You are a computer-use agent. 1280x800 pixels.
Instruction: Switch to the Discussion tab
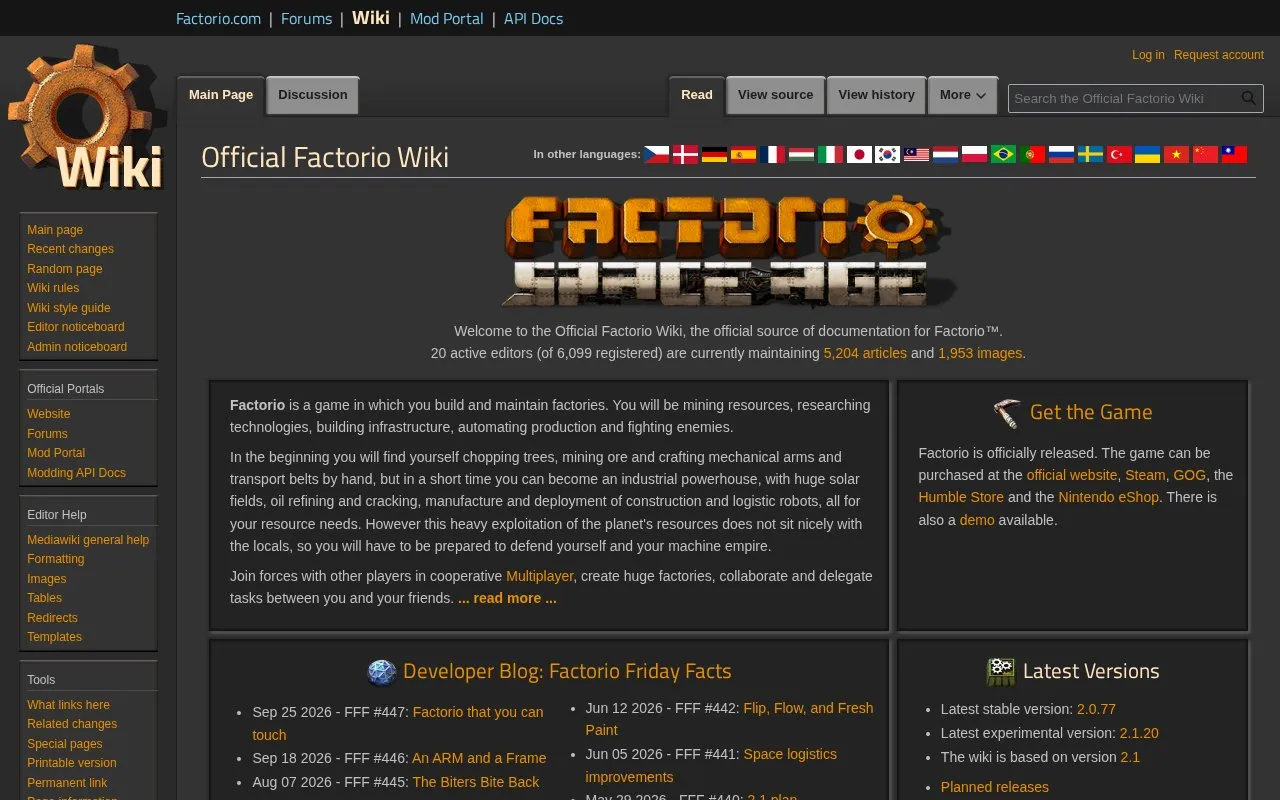[x=313, y=95]
